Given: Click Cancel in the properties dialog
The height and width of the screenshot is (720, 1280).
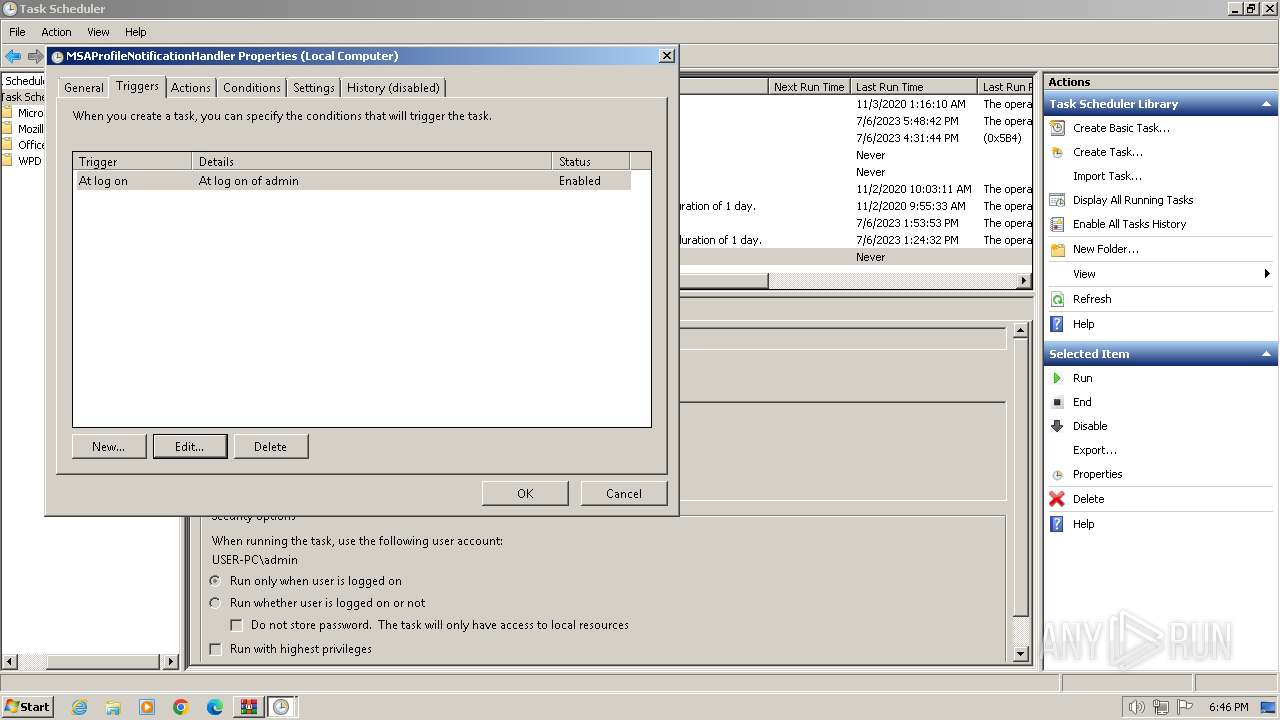Looking at the screenshot, I should (624, 493).
